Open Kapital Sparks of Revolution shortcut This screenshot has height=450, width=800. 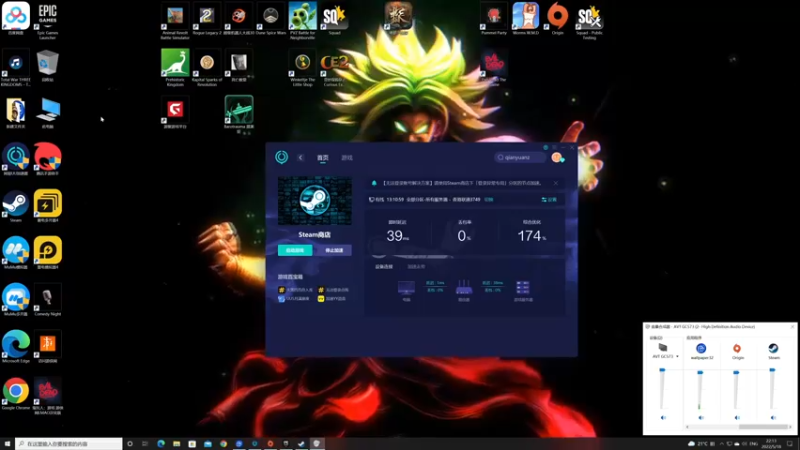[x=207, y=67]
